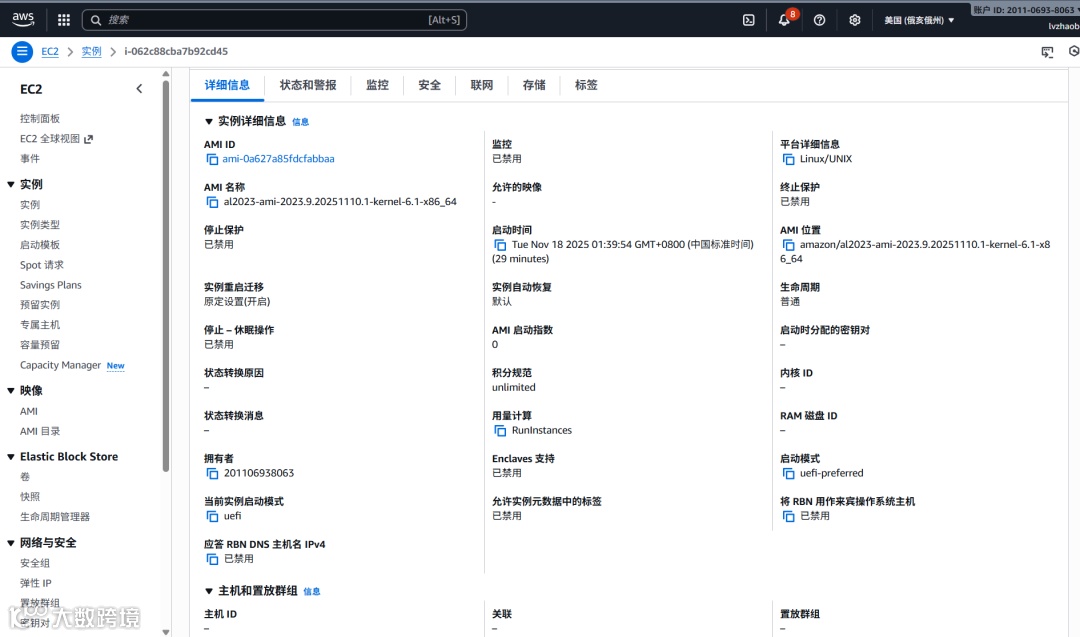
Task: Collapse the 实例 sidebar group
Action: tap(10, 185)
